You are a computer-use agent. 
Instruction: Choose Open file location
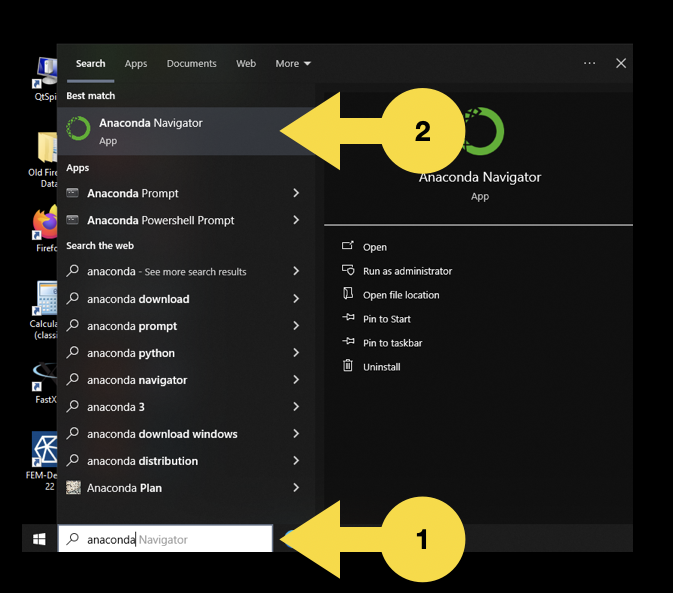pyautogui.click(x=401, y=295)
